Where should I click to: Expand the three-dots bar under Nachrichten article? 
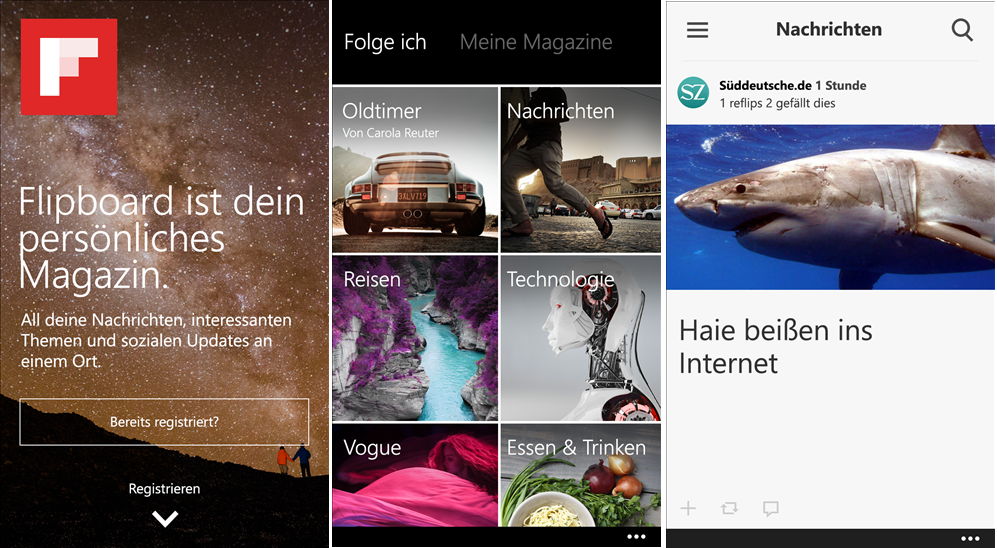(x=970, y=538)
